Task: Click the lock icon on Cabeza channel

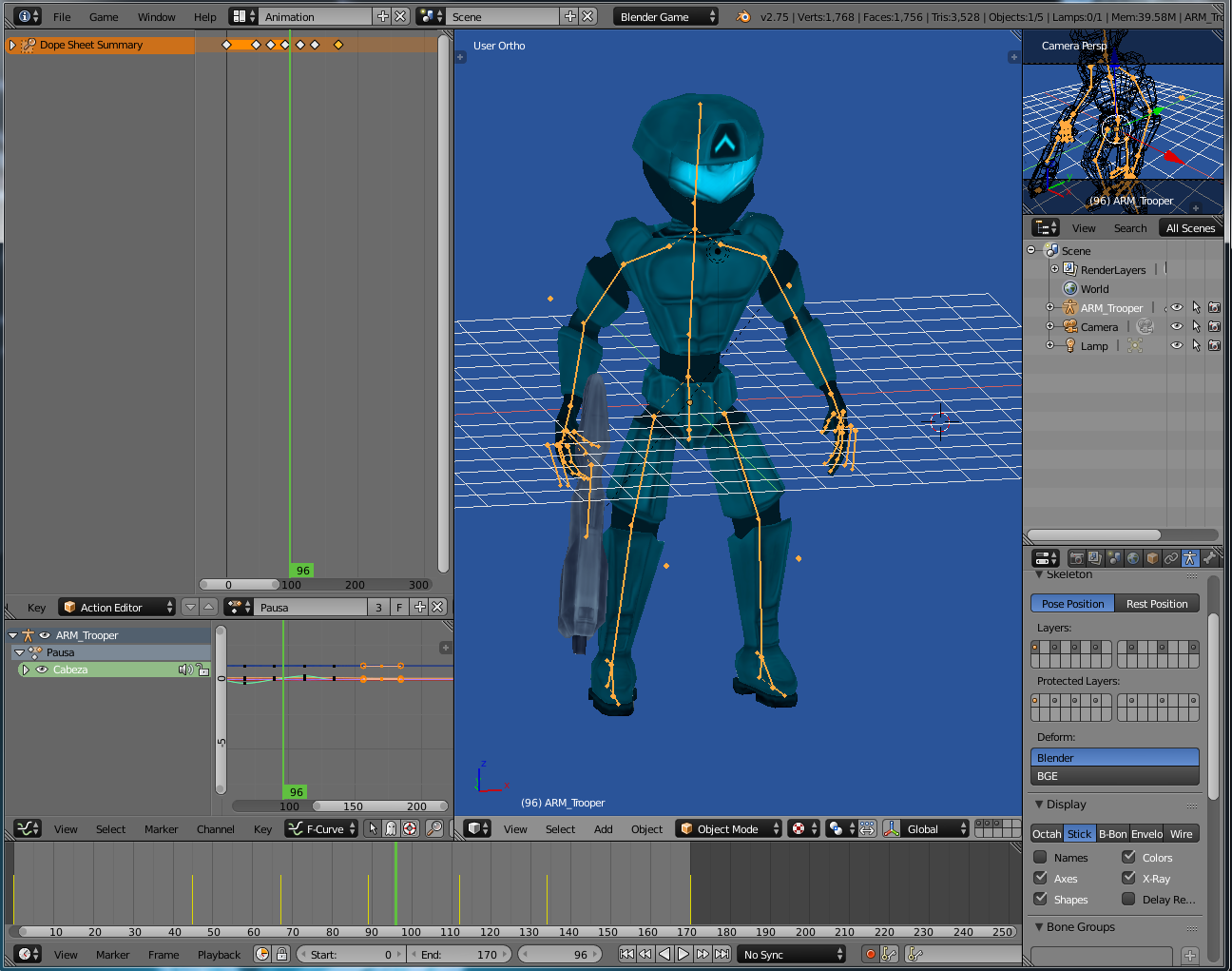Action: [x=202, y=670]
